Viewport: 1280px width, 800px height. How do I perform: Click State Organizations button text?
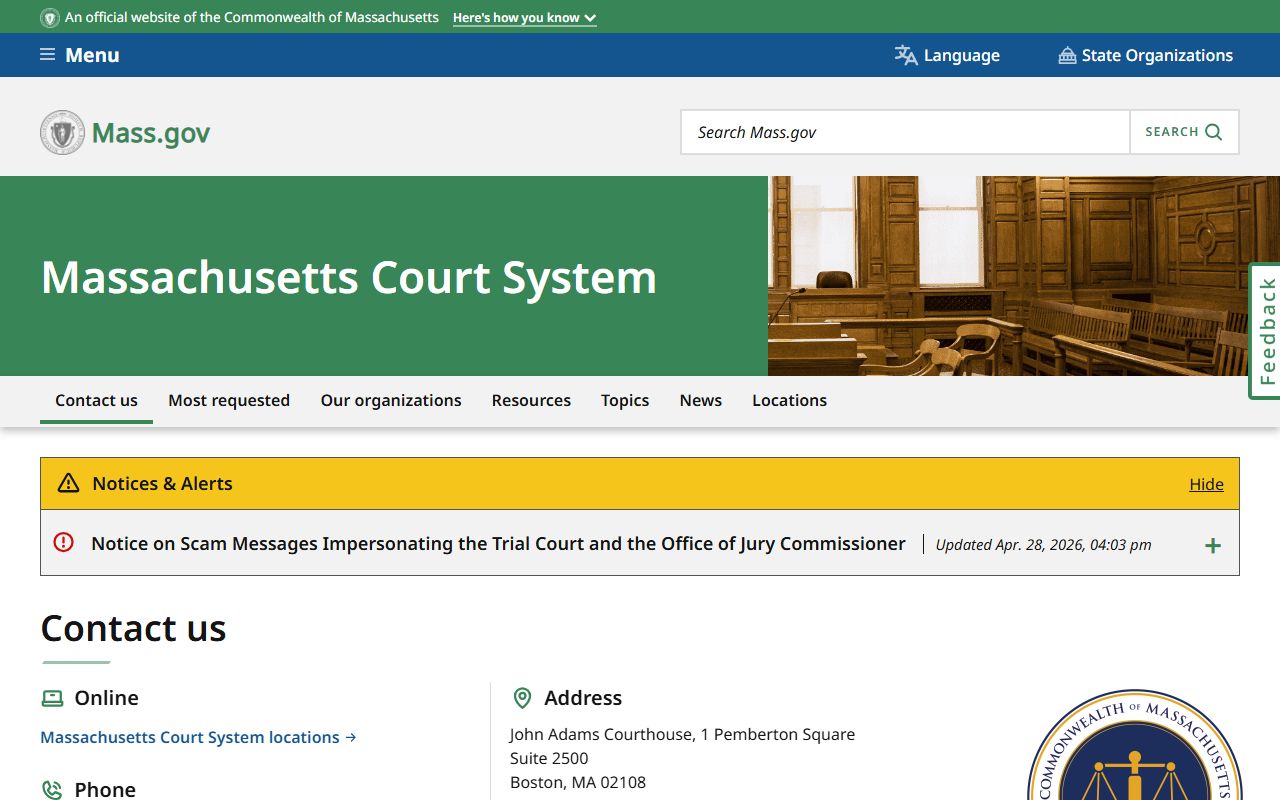[x=1157, y=55]
